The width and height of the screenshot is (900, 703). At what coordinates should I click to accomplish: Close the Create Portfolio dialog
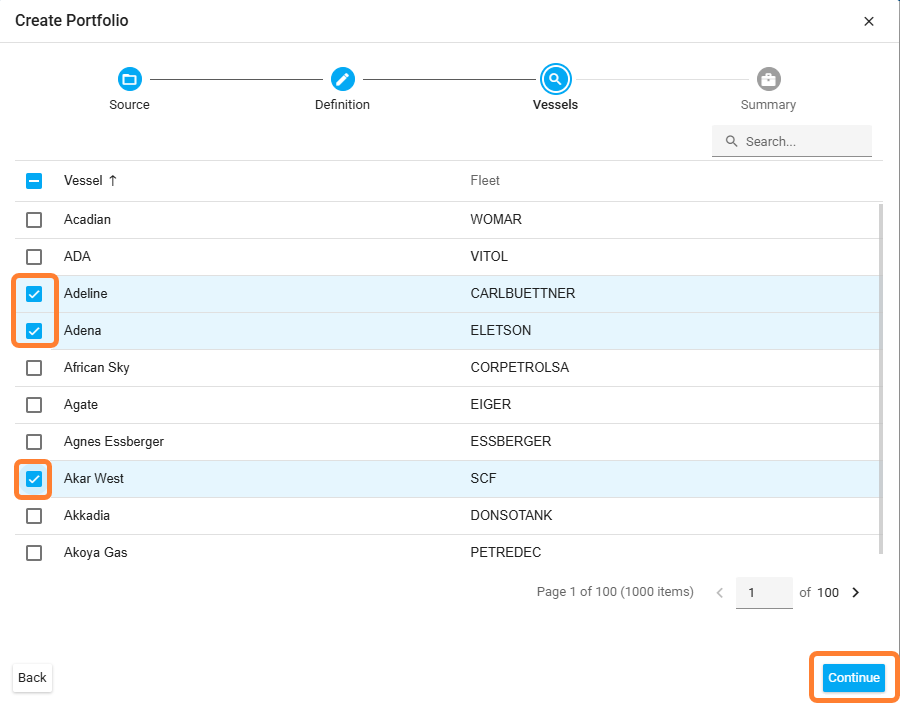coord(869,21)
